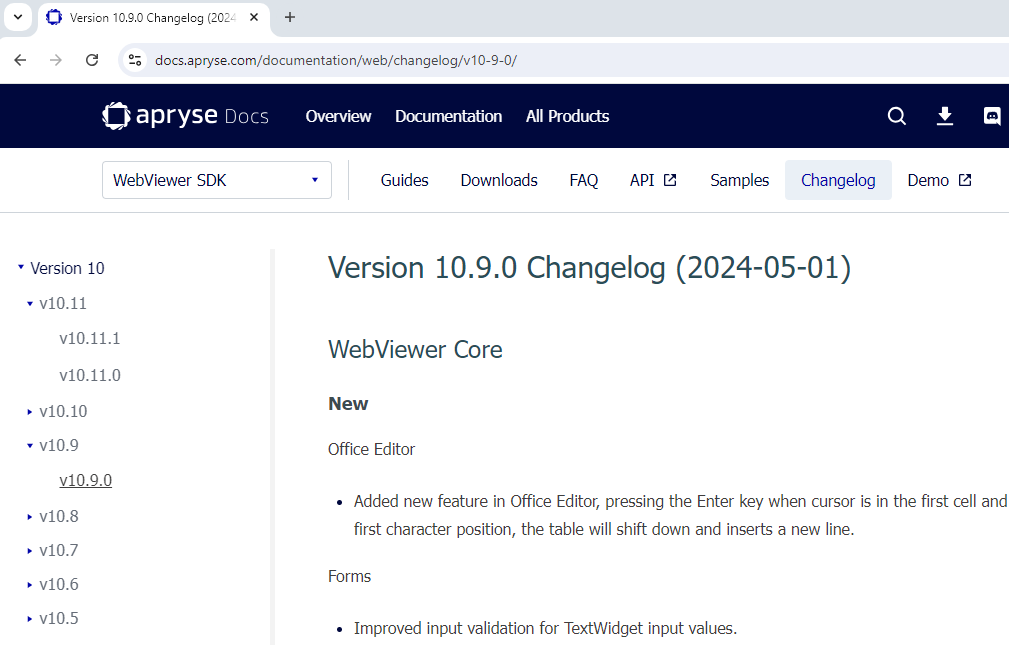1009x645 pixels.
Task: Click the New section heading
Action: [348, 404]
